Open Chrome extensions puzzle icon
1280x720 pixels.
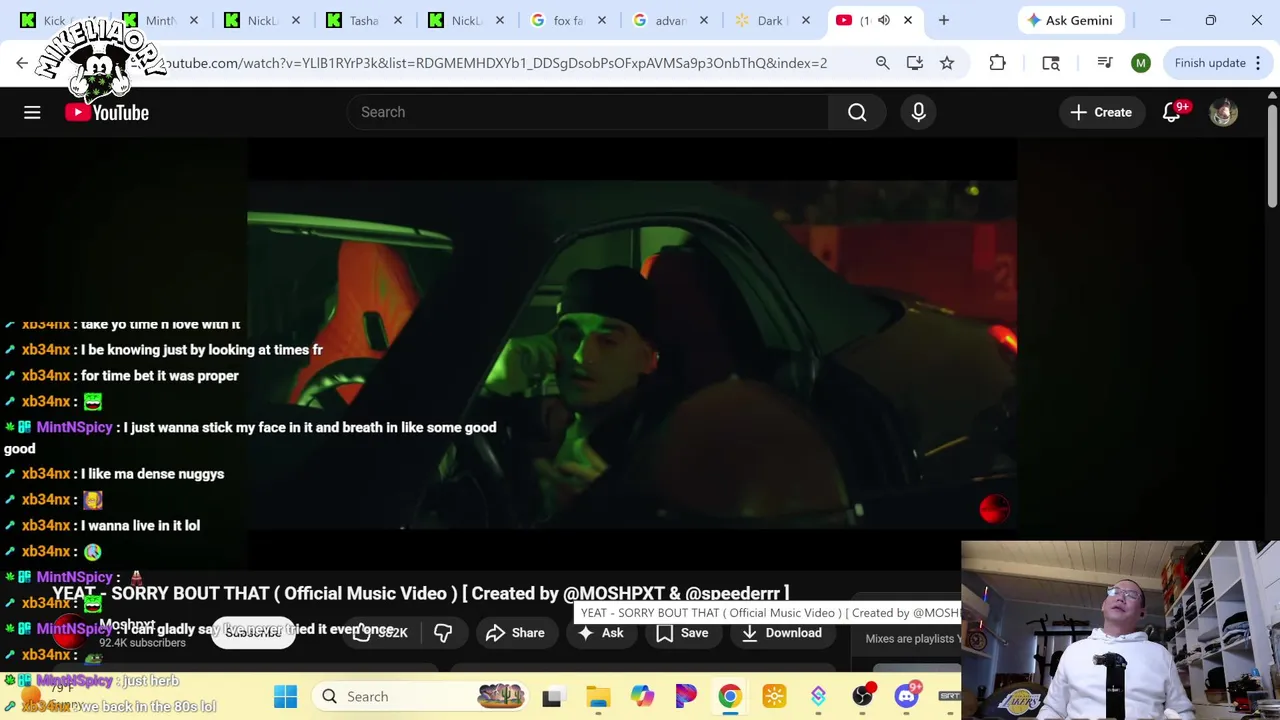coord(997,63)
